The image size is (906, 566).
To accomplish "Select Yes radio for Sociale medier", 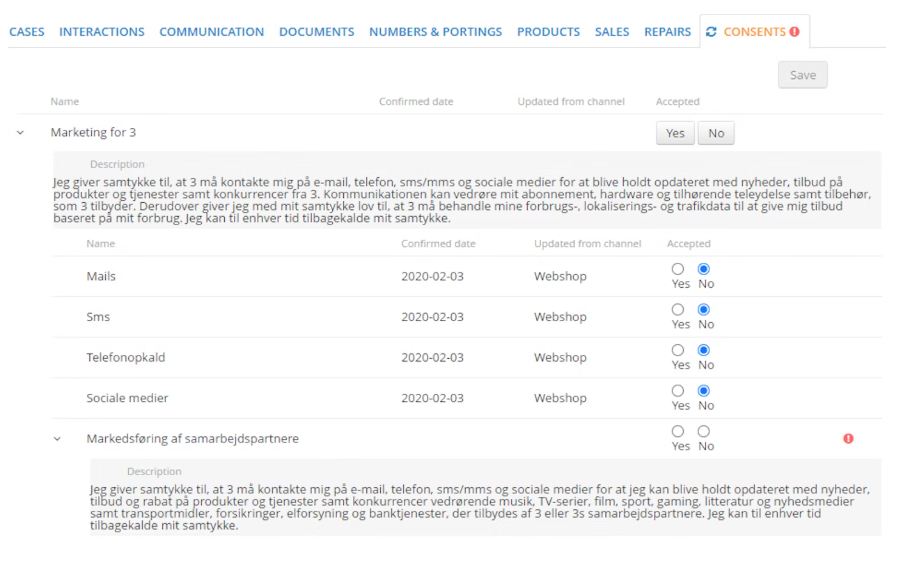I will (x=678, y=391).
